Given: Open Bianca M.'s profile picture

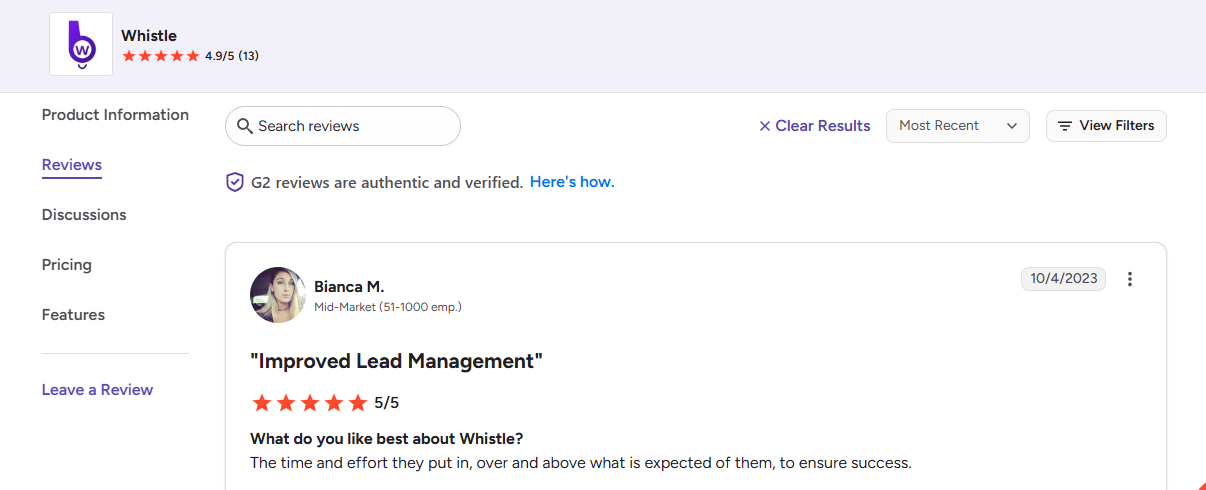Looking at the screenshot, I should click(278, 295).
